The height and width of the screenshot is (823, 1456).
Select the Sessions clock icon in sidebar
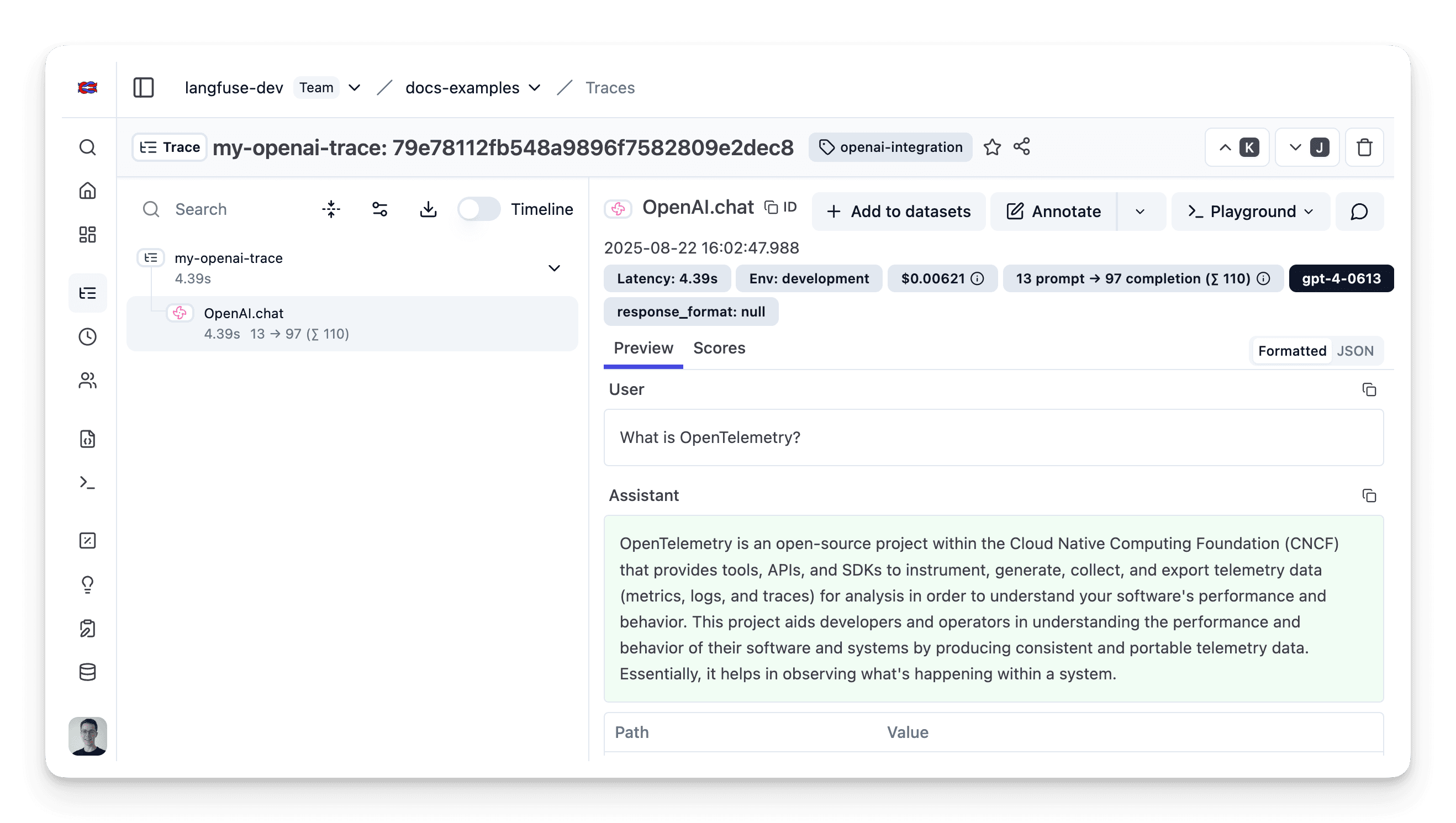[x=88, y=337]
